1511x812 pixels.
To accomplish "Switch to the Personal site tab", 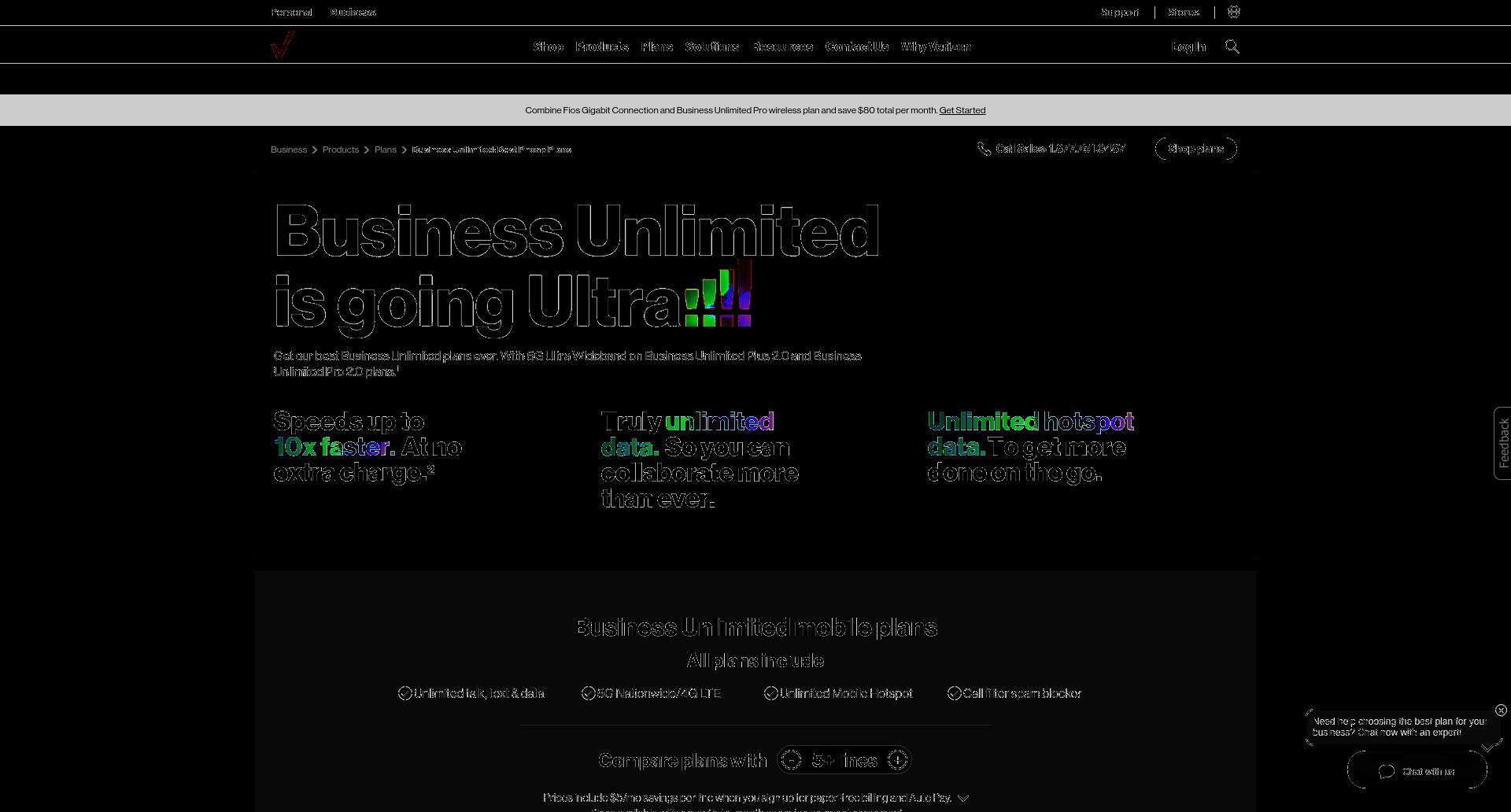I will 291,13.
